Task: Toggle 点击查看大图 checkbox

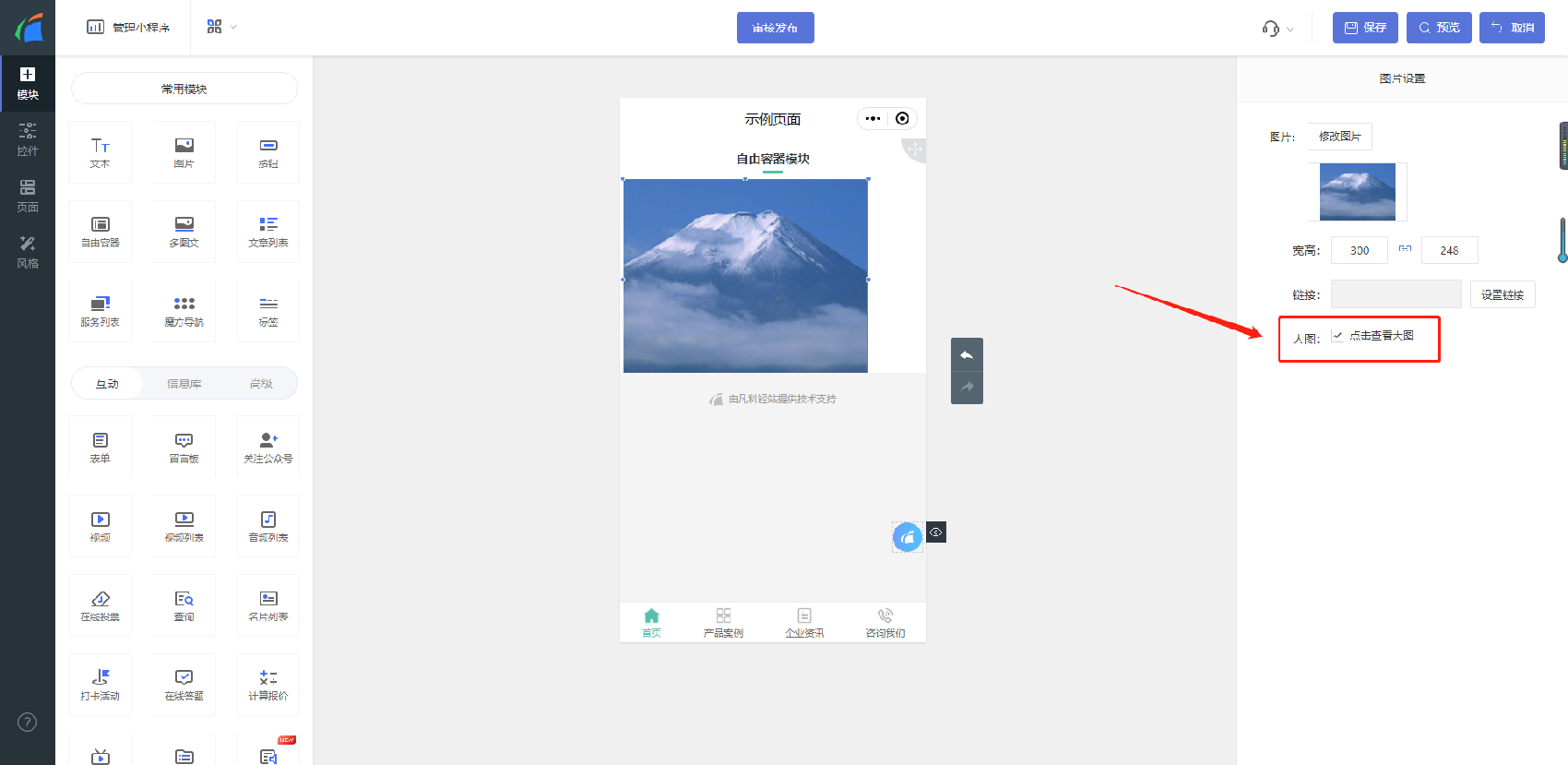Action: coord(1337,336)
